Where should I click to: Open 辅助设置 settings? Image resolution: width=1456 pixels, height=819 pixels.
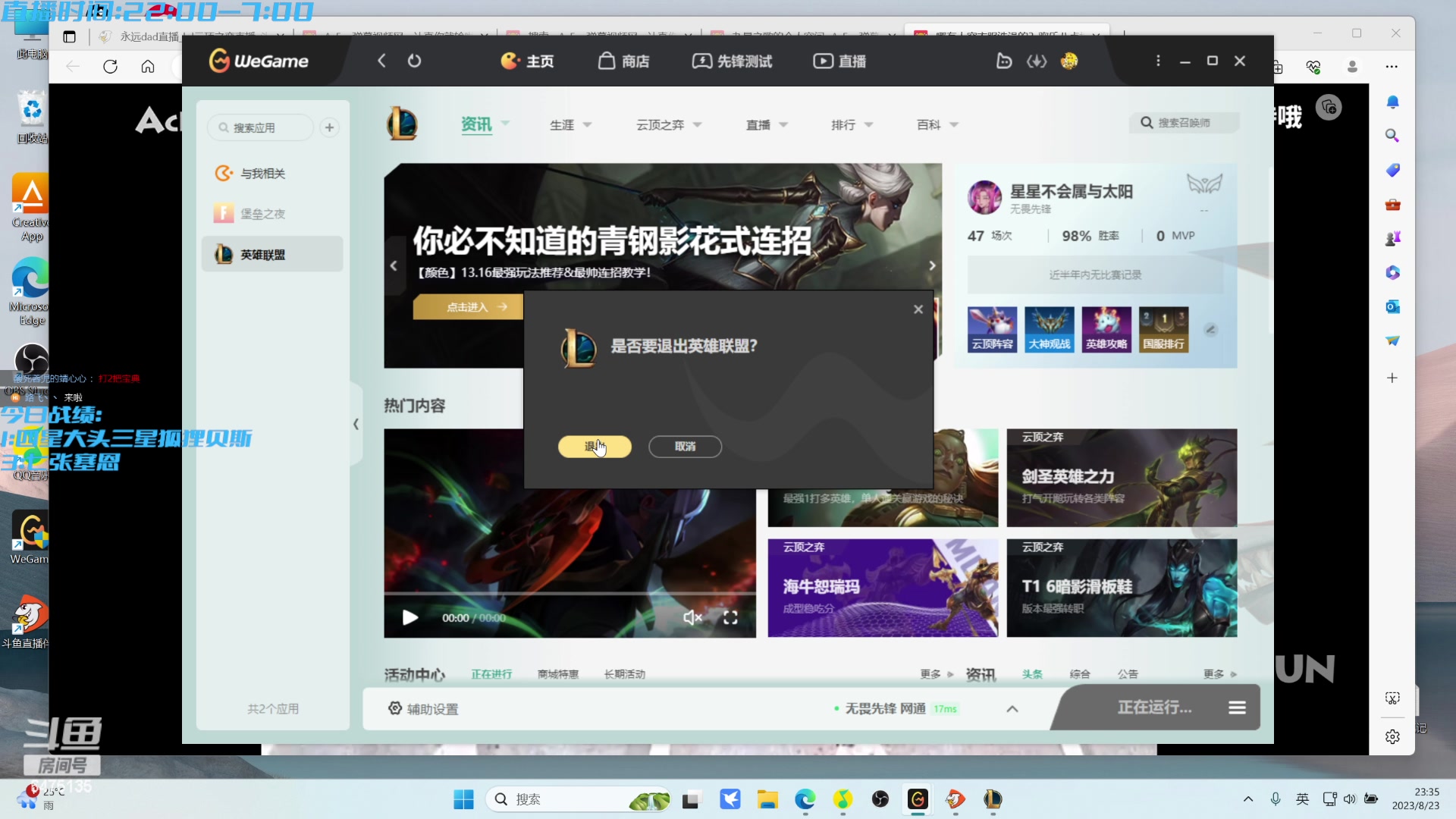pyautogui.click(x=423, y=708)
